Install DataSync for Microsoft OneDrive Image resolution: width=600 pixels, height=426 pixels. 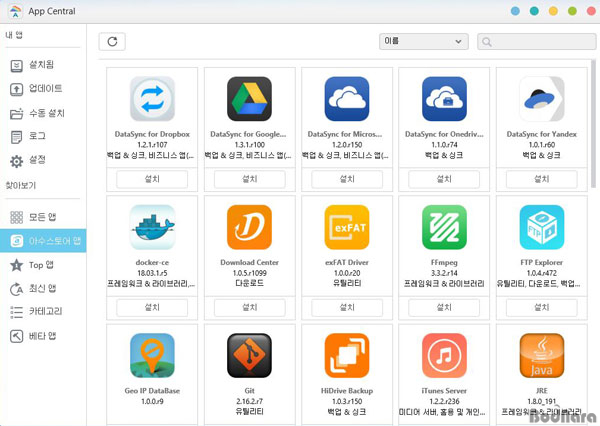347,179
